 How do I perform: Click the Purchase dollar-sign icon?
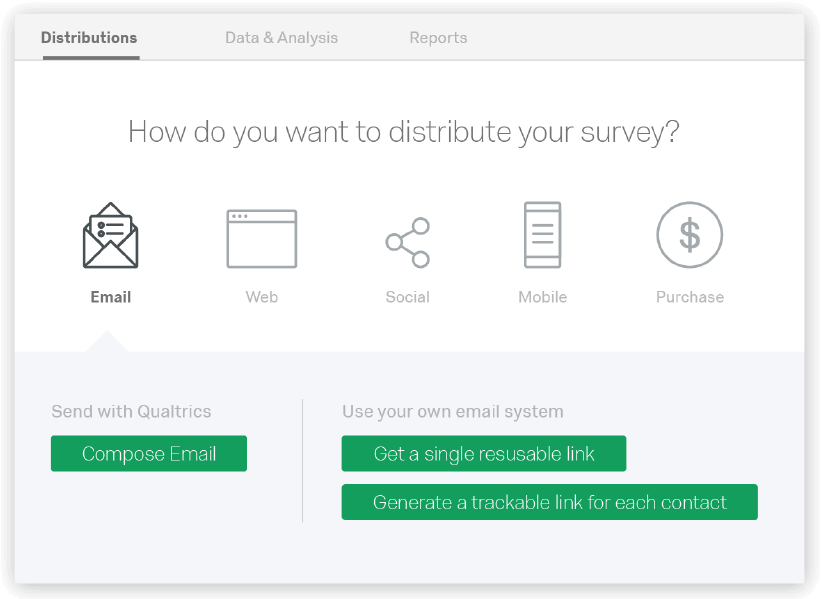coord(689,235)
